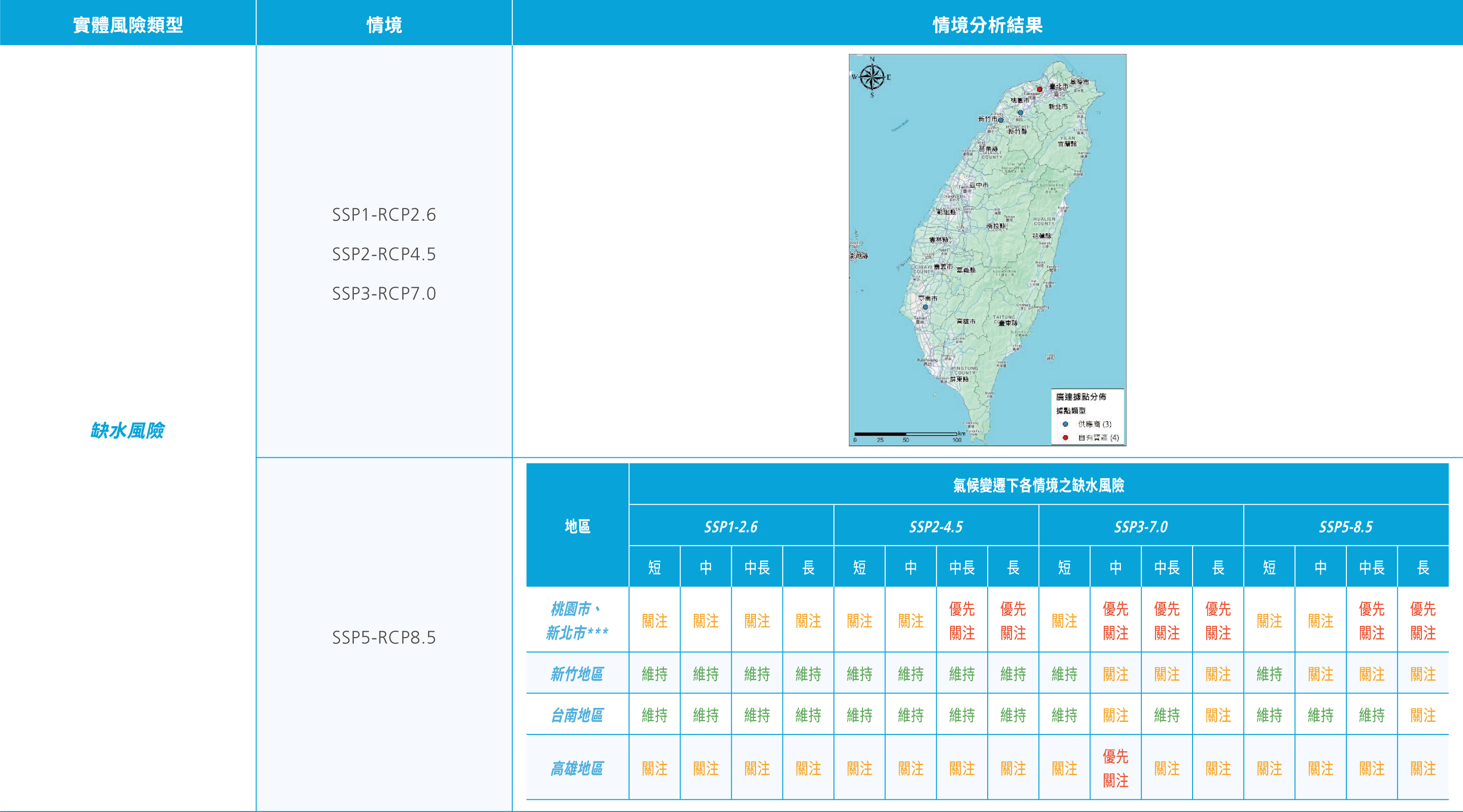Select the blue supplier dot near 桃園市
1463x812 pixels.
pyautogui.click(x=1020, y=112)
